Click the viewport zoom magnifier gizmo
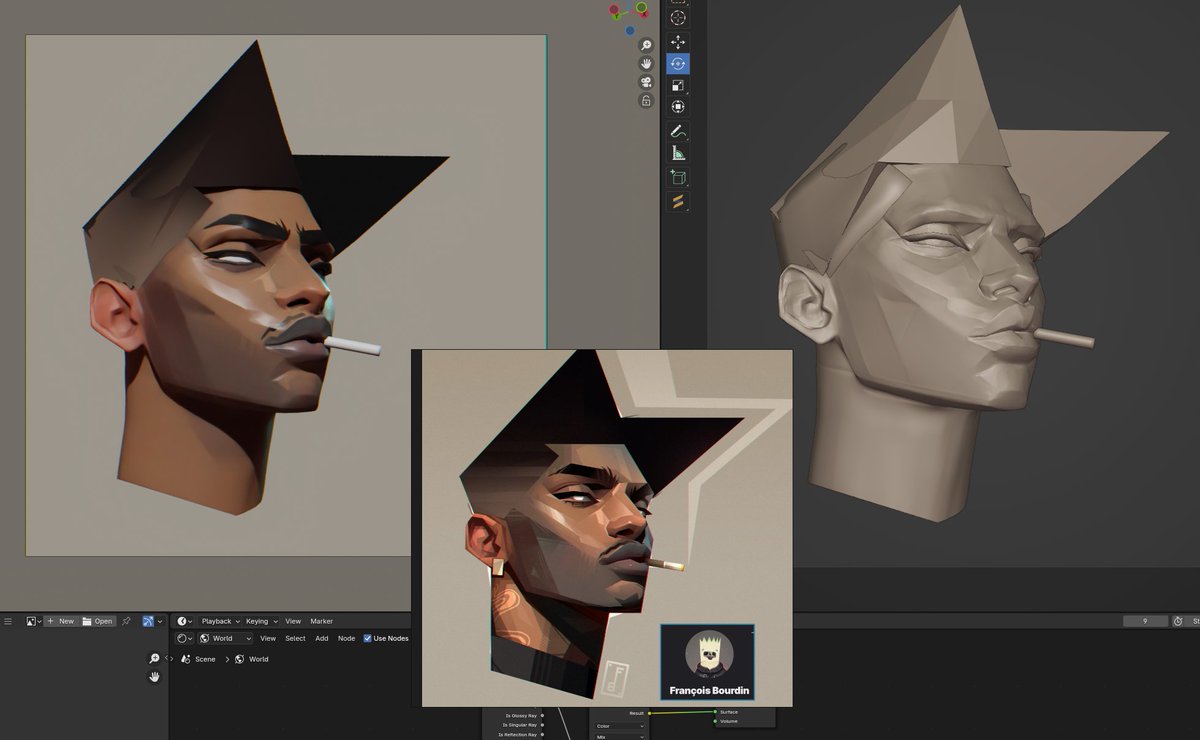 (x=646, y=45)
